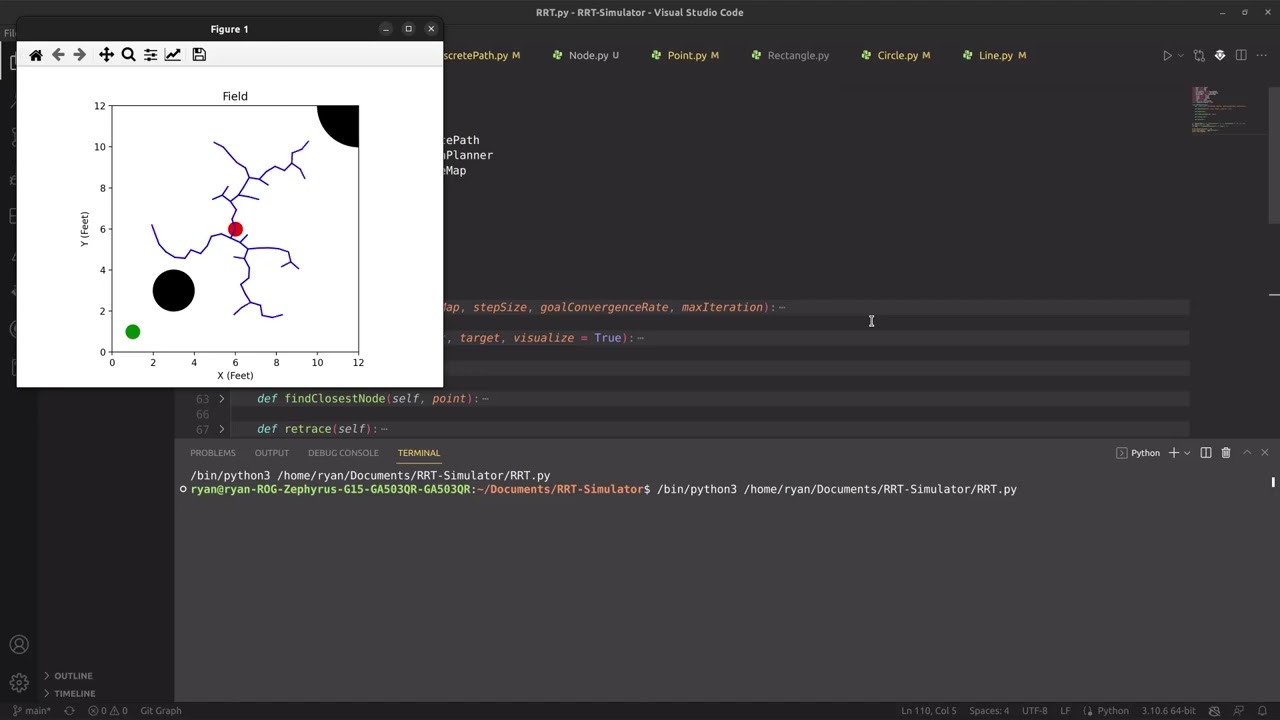
Task: Kill the terminal with the trash icon
Action: pyautogui.click(x=1226, y=453)
